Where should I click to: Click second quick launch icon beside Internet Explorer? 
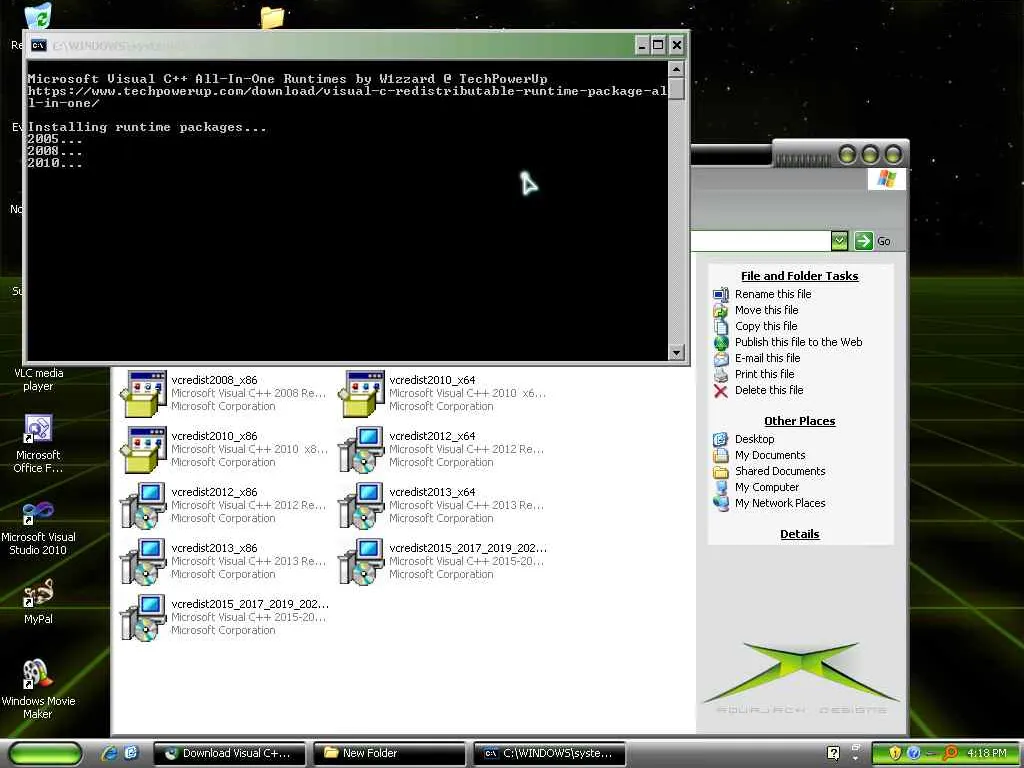click(131, 753)
